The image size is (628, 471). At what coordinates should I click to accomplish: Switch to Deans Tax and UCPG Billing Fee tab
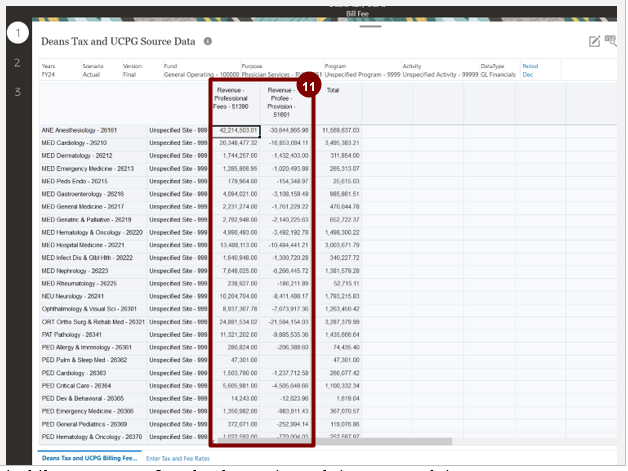tap(89, 458)
